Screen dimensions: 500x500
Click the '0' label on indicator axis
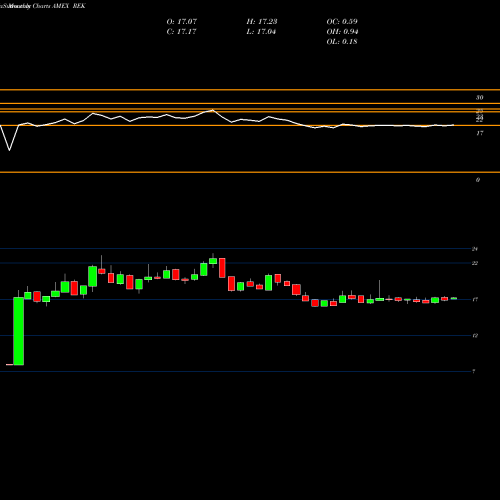478,180
